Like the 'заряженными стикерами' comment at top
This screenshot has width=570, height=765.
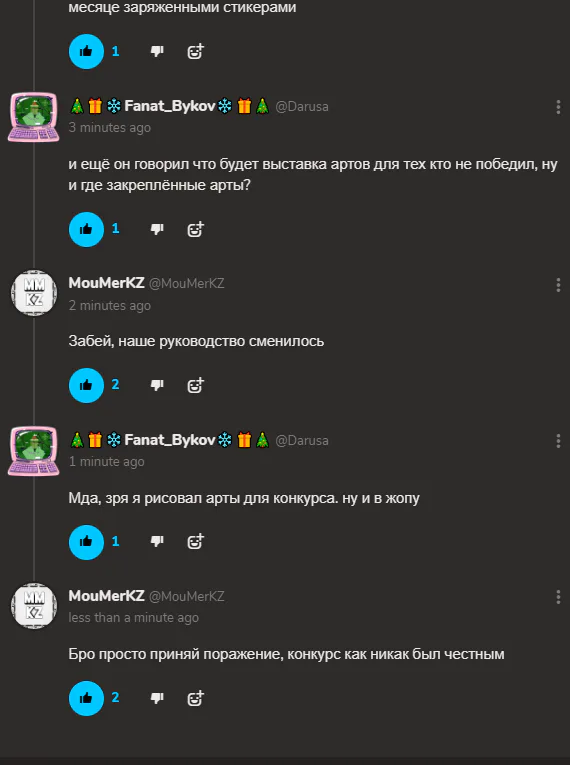[x=86, y=51]
